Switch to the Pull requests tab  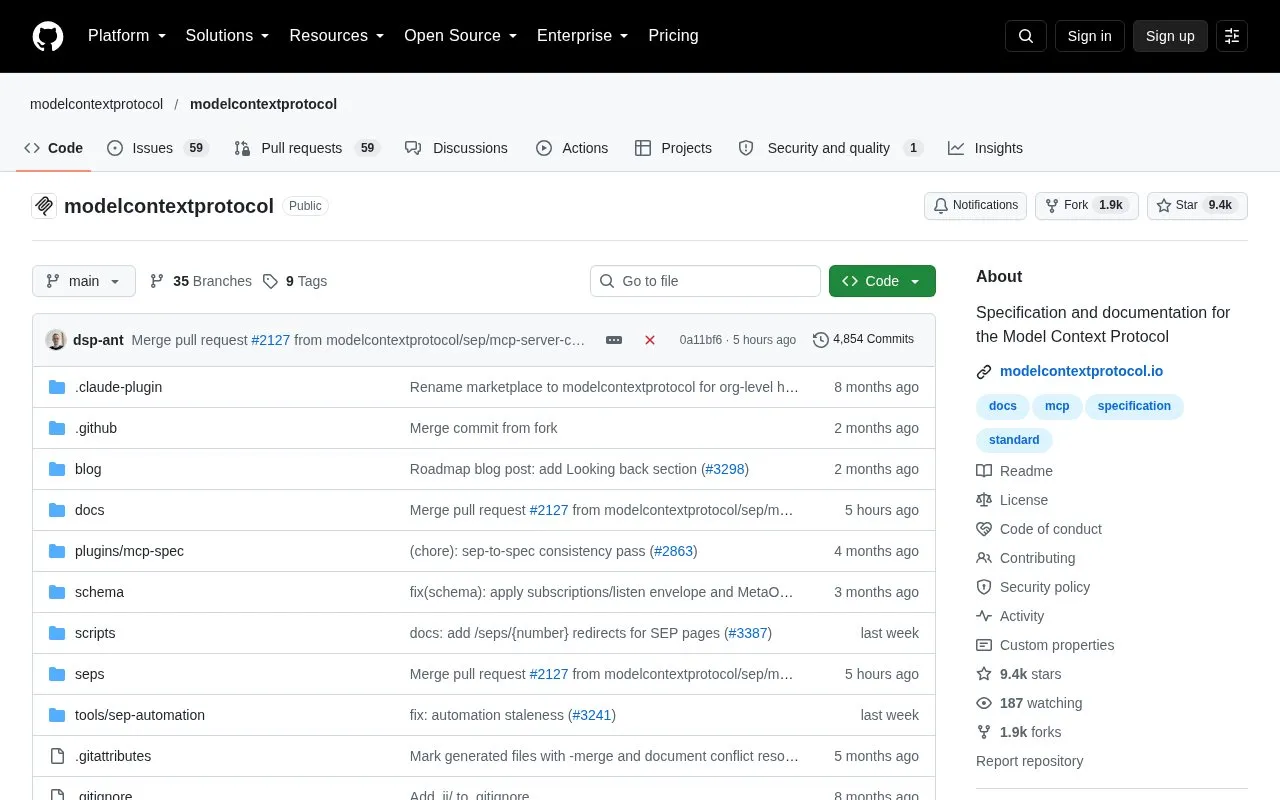pyautogui.click(x=307, y=148)
